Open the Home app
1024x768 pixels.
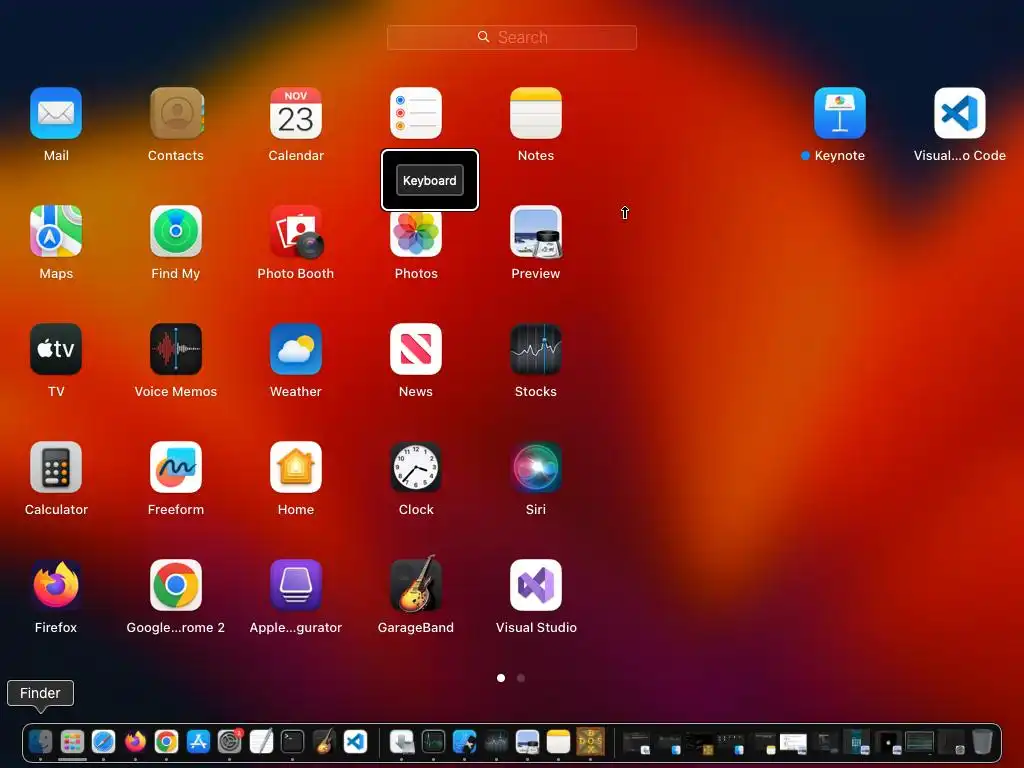tap(296, 467)
